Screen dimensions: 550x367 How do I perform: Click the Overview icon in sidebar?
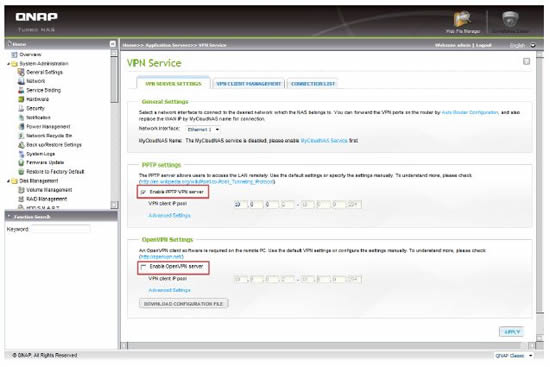click(x=14, y=54)
